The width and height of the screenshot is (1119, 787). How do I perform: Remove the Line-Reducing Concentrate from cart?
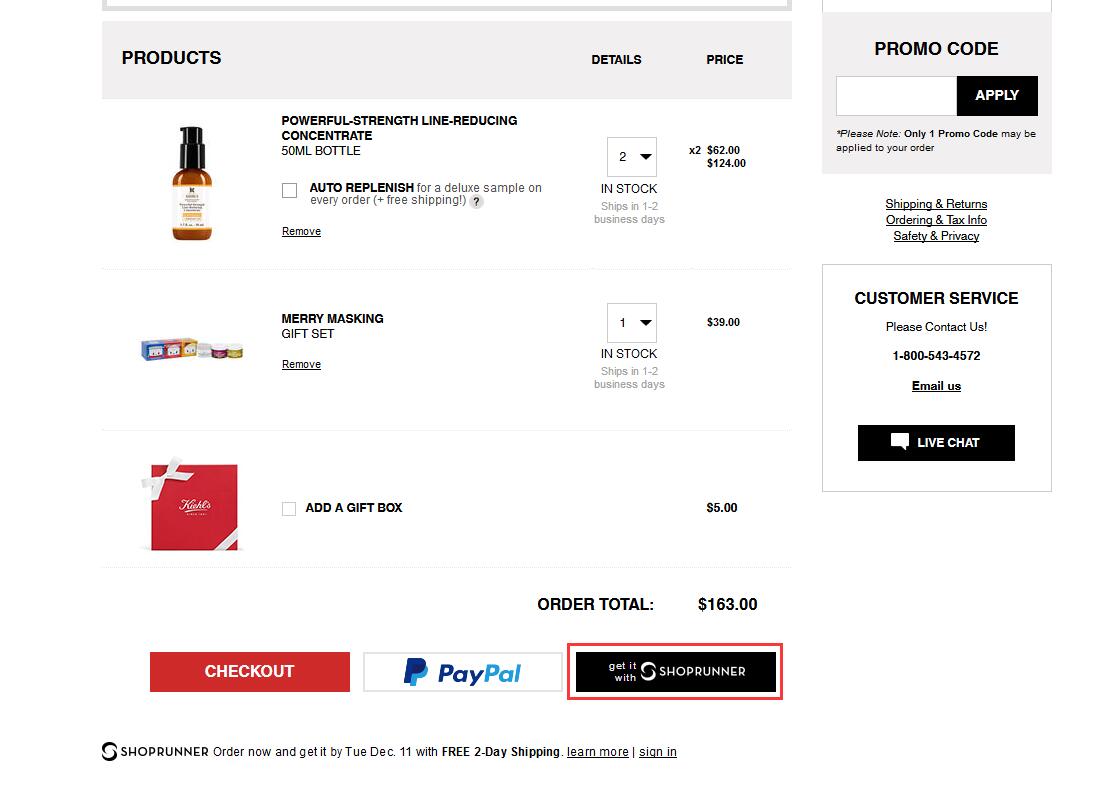tap(301, 232)
